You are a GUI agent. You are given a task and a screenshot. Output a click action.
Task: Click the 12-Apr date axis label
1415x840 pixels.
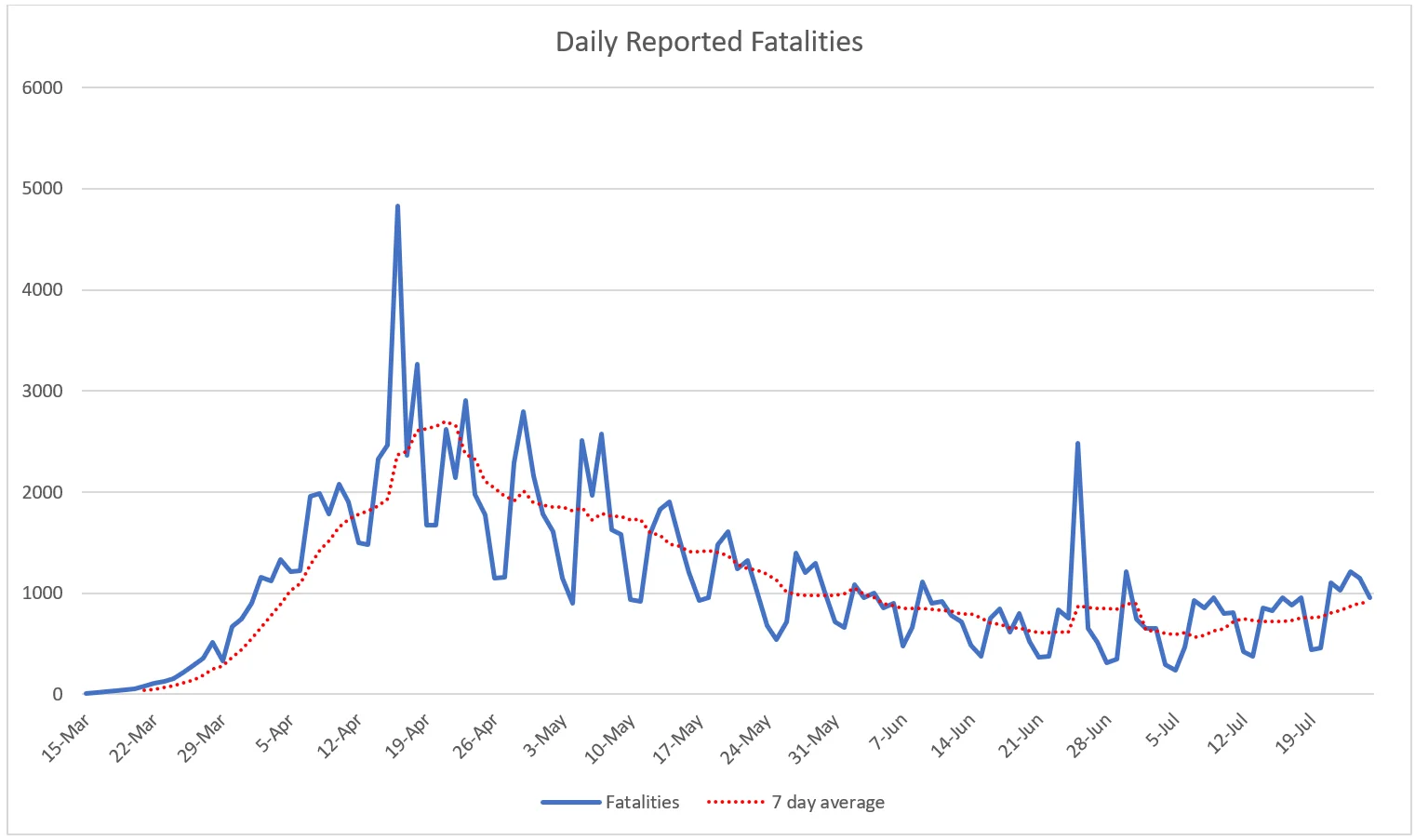click(340, 739)
